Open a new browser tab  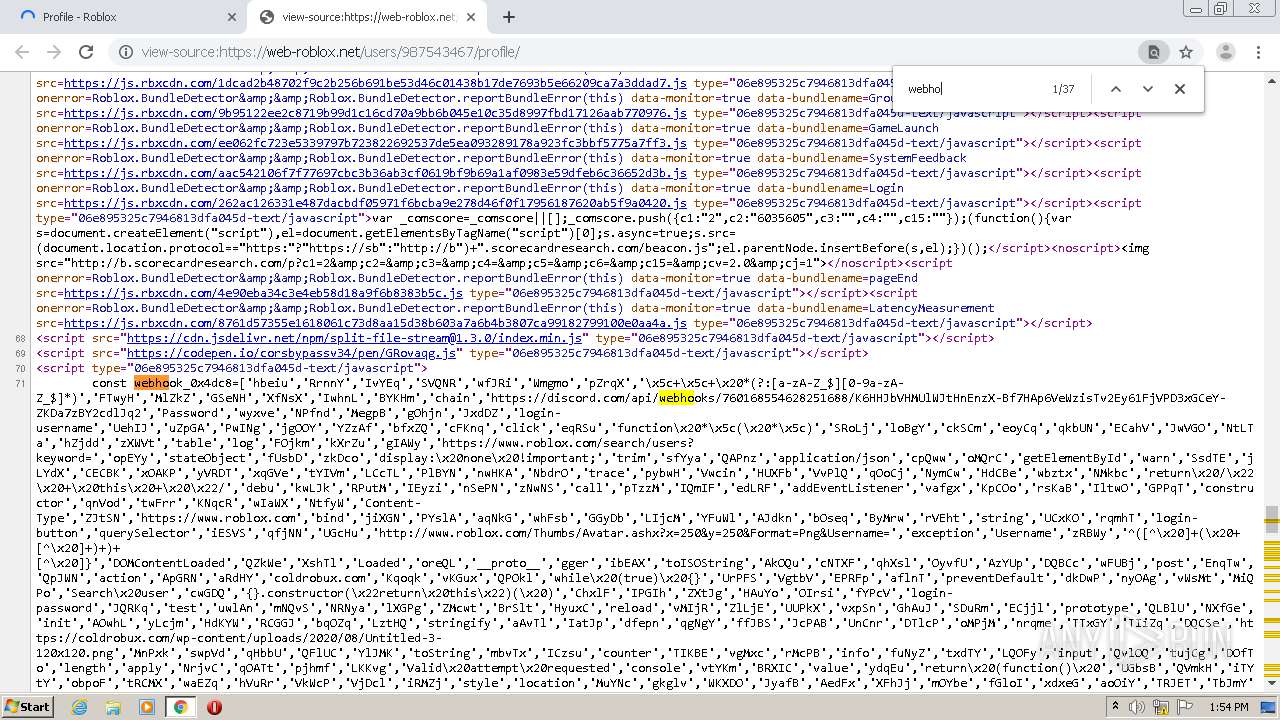[x=509, y=17]
